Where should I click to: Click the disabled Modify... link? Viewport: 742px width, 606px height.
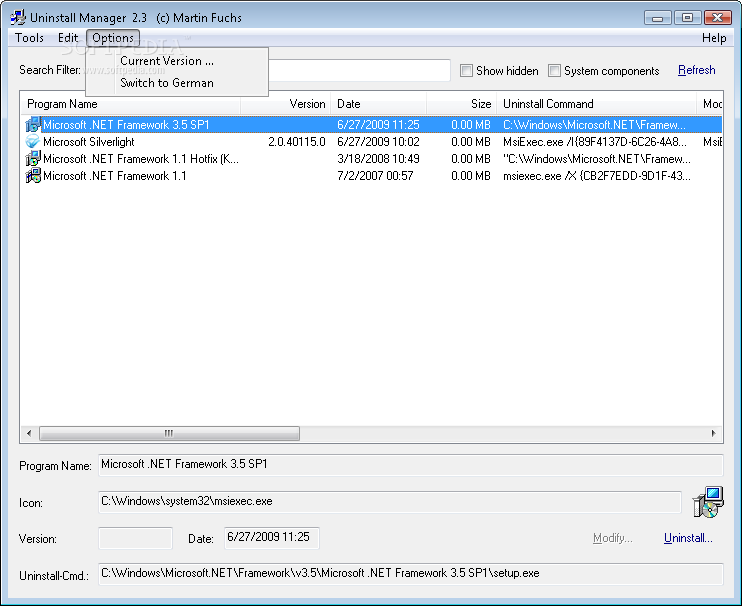(612, 538)
